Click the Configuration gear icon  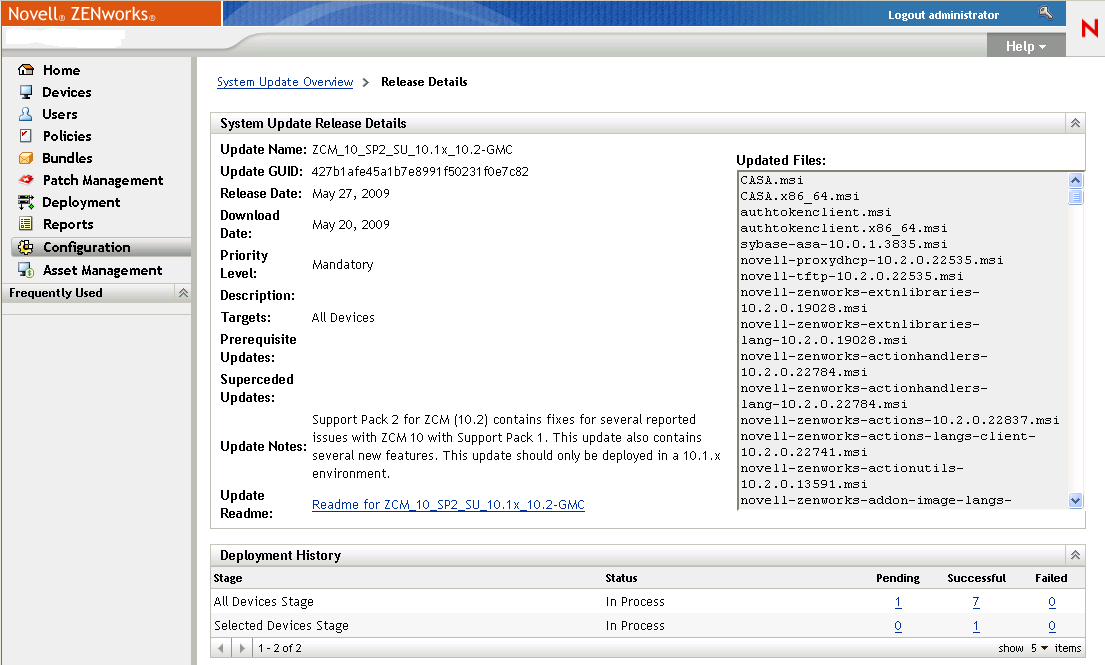tap(26, 247)
